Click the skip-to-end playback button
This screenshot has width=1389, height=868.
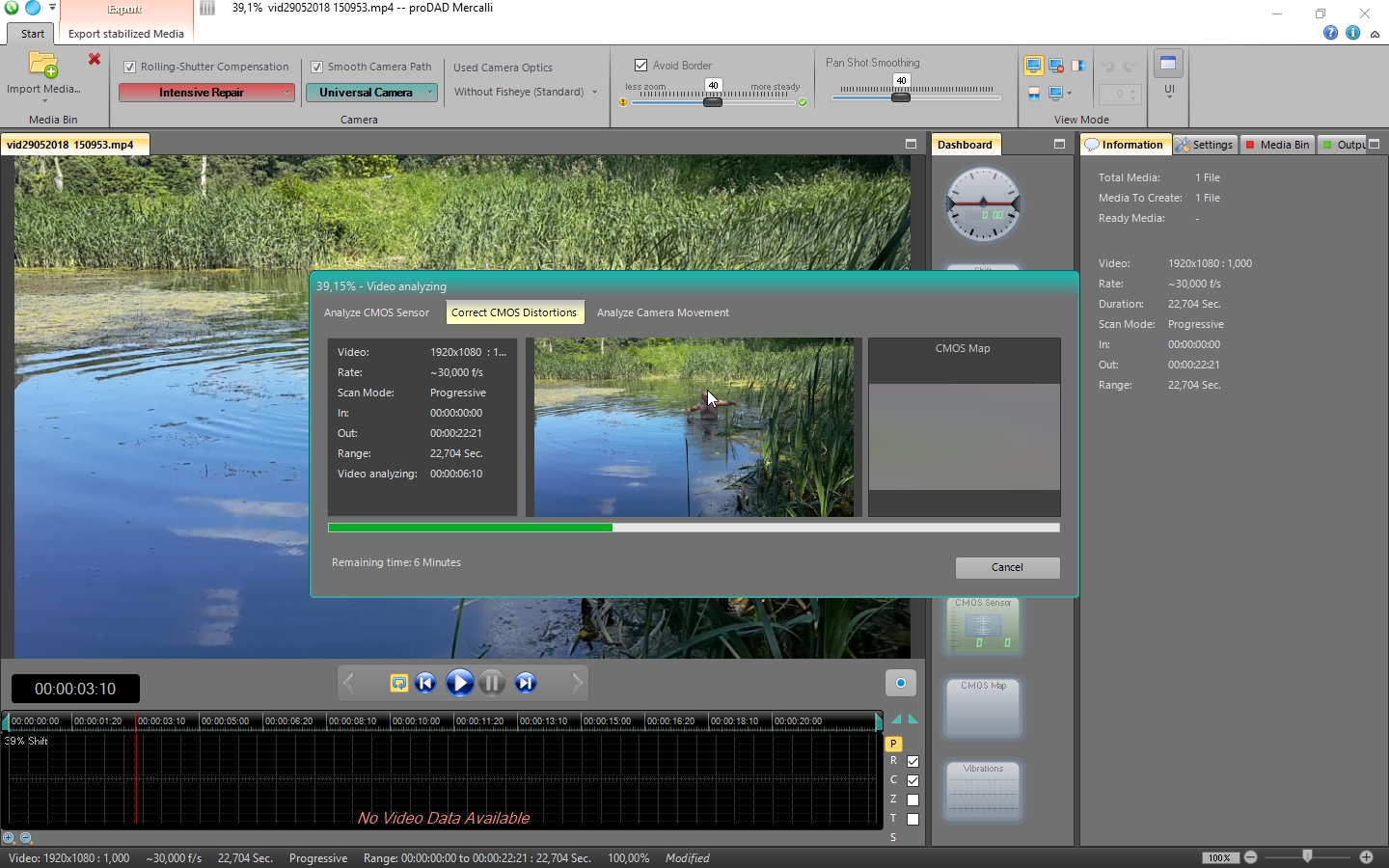click(526, 683)
